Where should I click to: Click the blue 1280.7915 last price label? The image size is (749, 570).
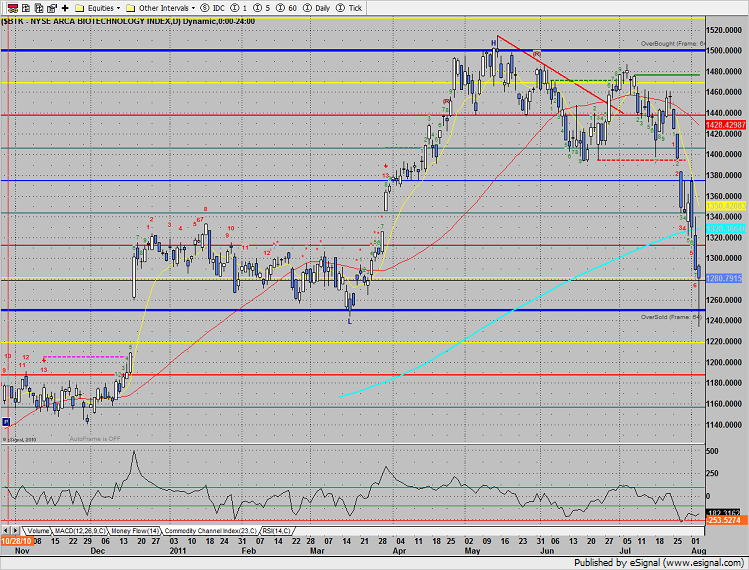pos(724,278)
